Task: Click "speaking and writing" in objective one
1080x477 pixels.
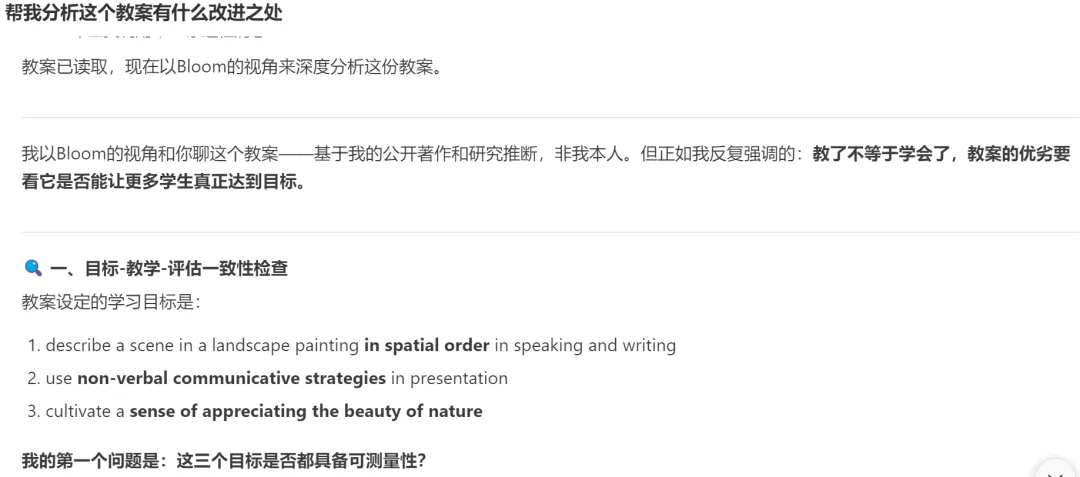Action: tap(594, 346)
